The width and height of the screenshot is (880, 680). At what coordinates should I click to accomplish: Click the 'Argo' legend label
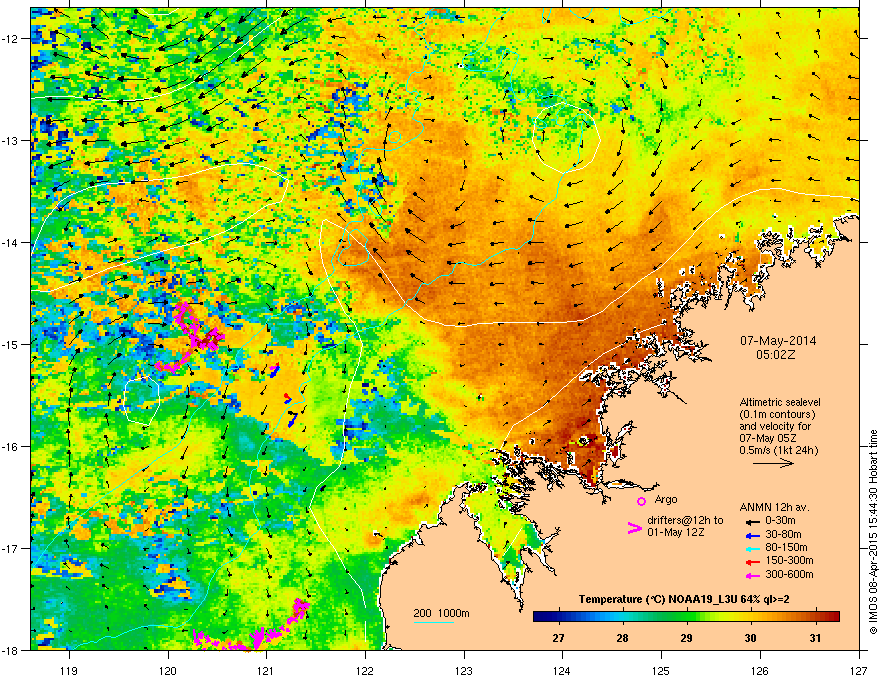[x=666, y=499]
